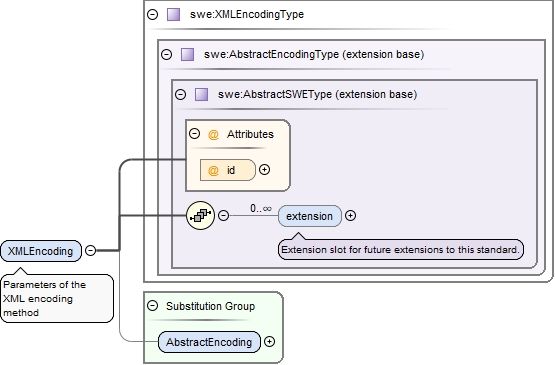Expand the extension element

coord(350,216)
